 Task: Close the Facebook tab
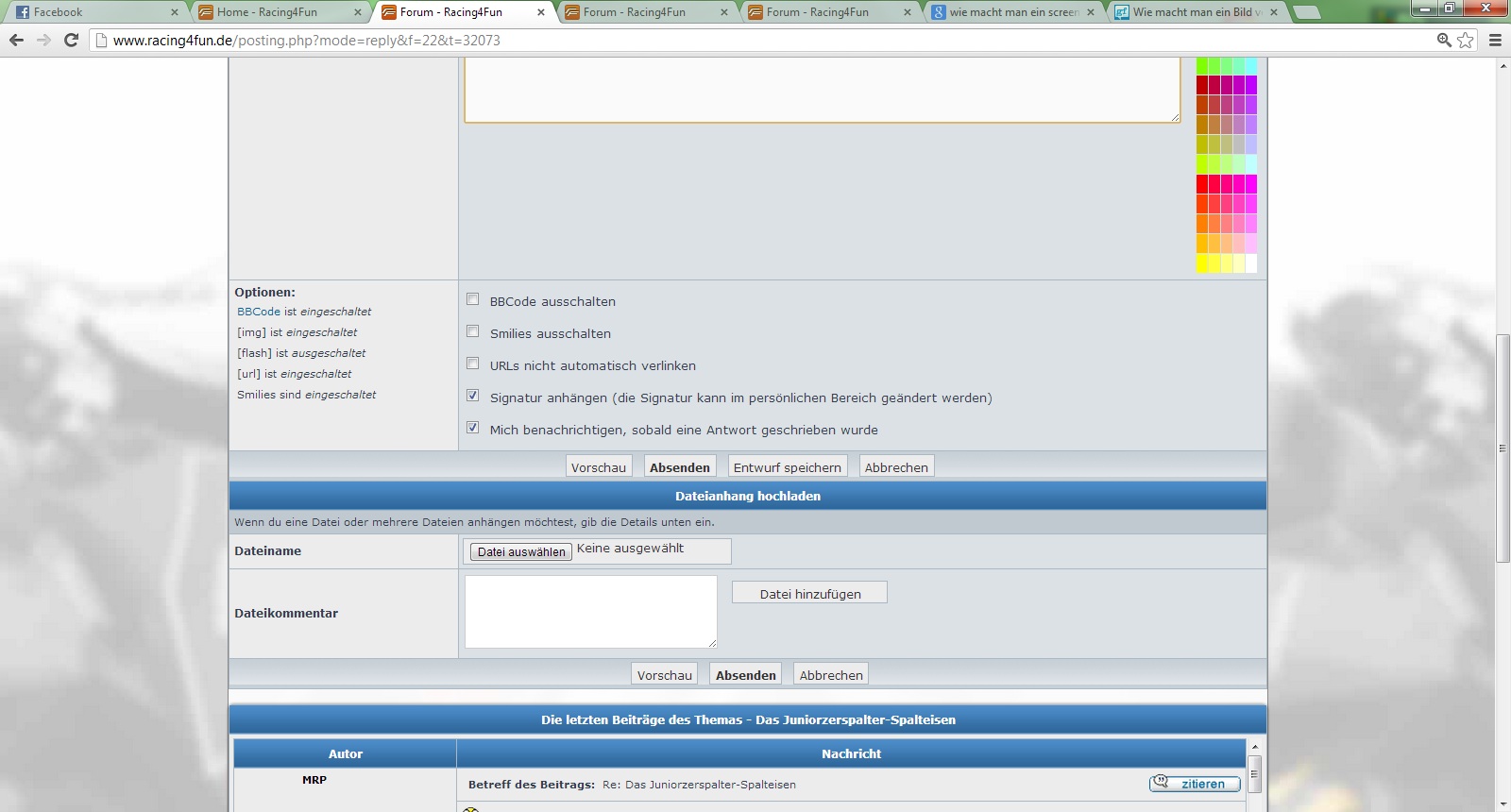pos(175,12)
